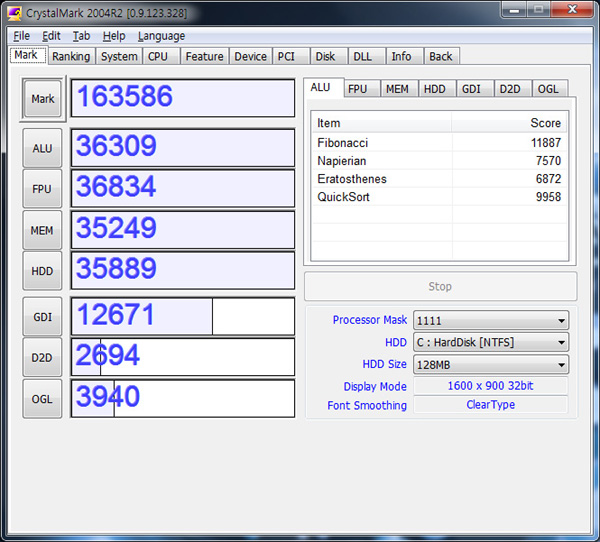Switch to the Feature tab
Image resolution: width=600 pixels, height=542 pixels.
(x=204, y=56)
